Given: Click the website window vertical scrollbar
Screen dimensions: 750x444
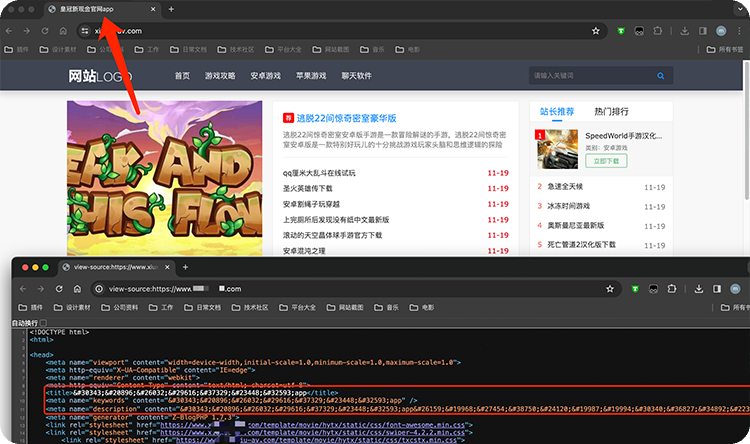Looking at the screenshot, I should click(x=747, y=130).
